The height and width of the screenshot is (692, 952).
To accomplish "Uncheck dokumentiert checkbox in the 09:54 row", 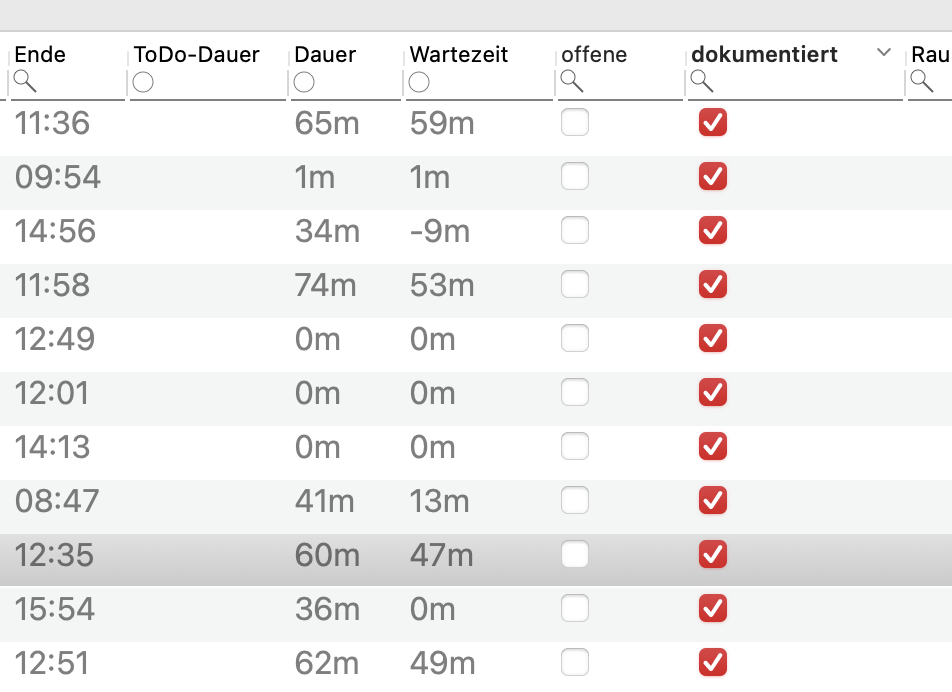I will pos(713,176).
